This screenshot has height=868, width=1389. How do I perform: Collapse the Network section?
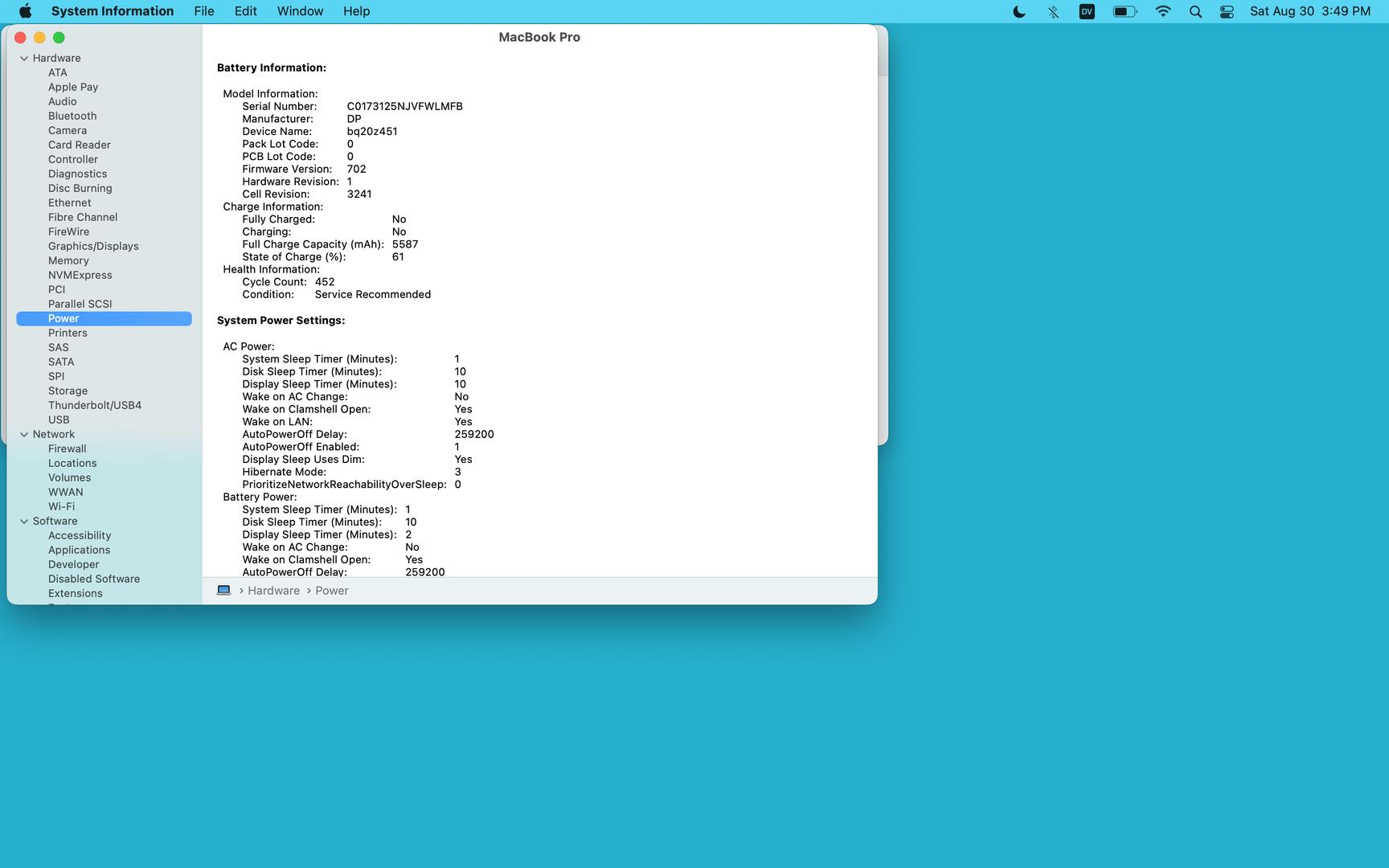click(x=24, y=435)
